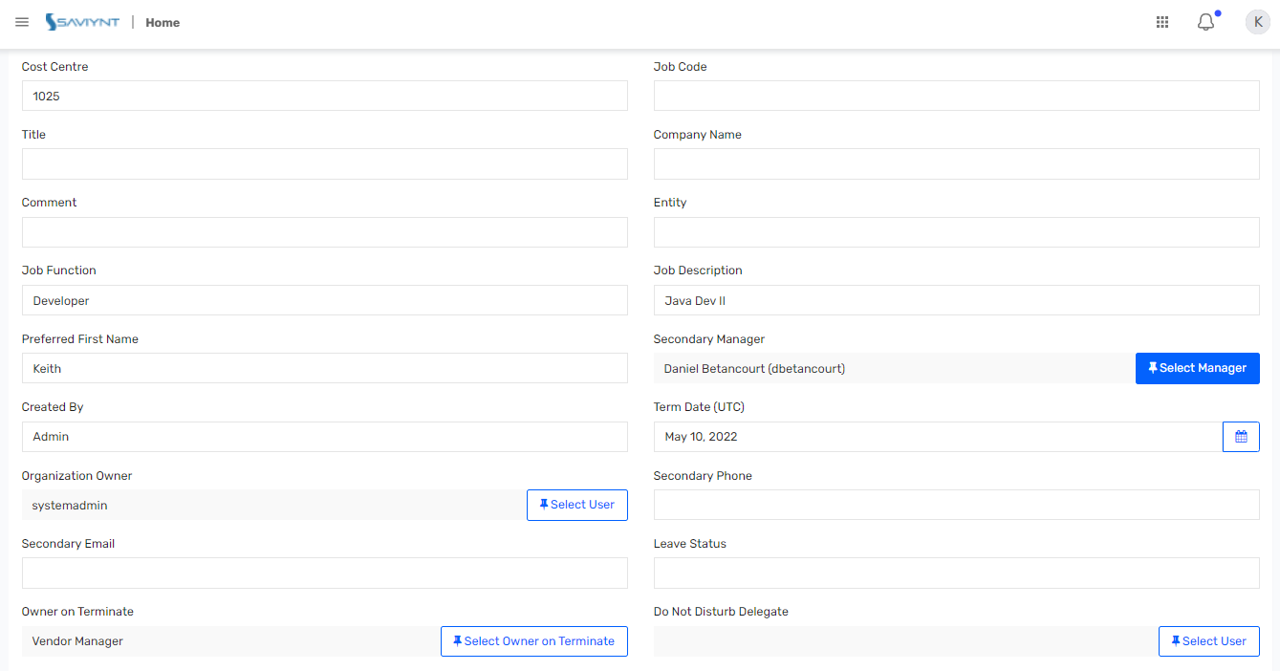Focus the Job Function field containing Developer
The height and width of the screenshot is (671, 1280).
(x=325, y=300)
